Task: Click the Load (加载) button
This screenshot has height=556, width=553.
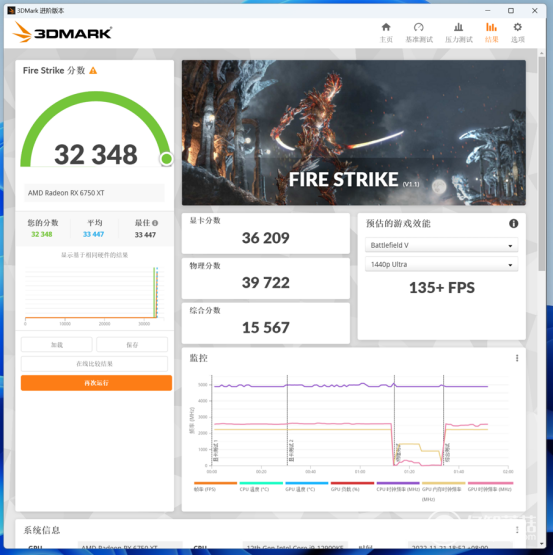Action: tap(57, 345)
